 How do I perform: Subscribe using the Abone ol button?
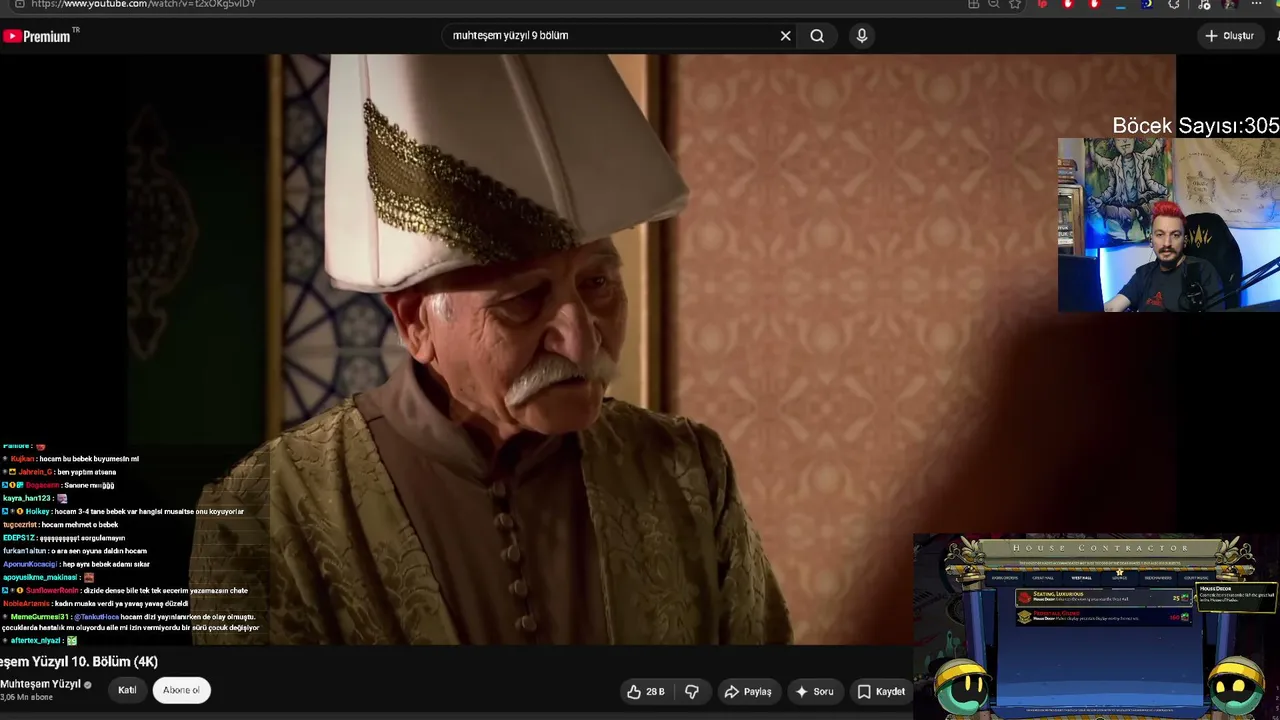click(181, 690)
